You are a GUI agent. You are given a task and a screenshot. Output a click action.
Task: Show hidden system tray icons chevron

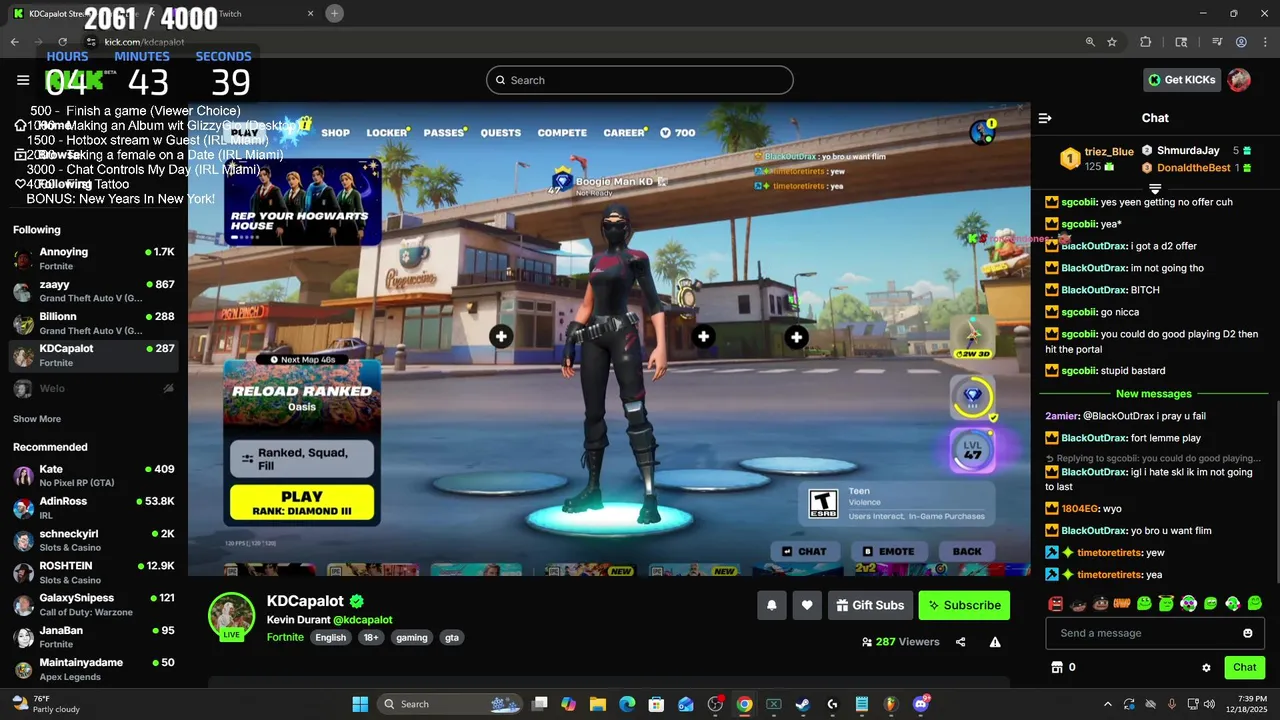(1107, 704)
